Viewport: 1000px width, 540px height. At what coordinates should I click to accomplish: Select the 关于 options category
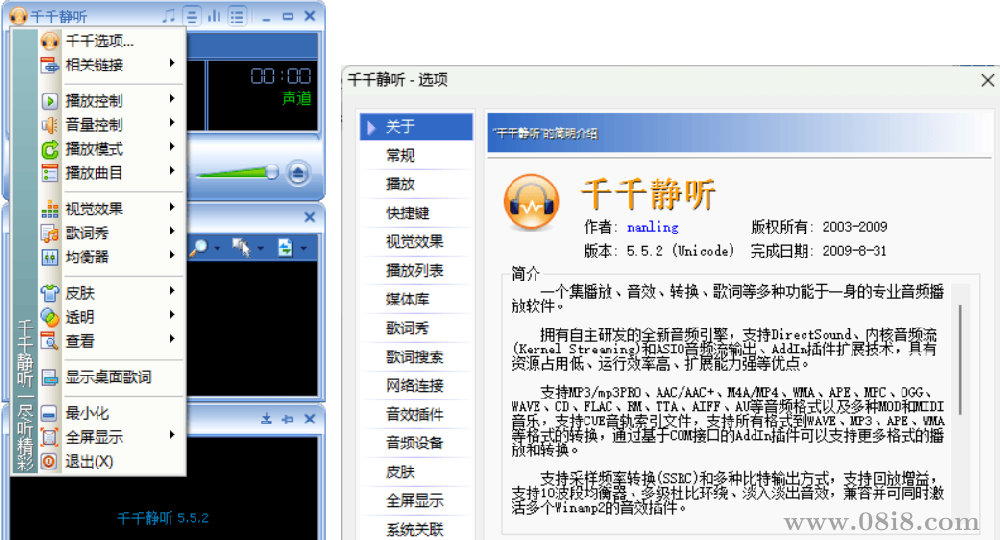pyautogui.click(x=416, y=126)
